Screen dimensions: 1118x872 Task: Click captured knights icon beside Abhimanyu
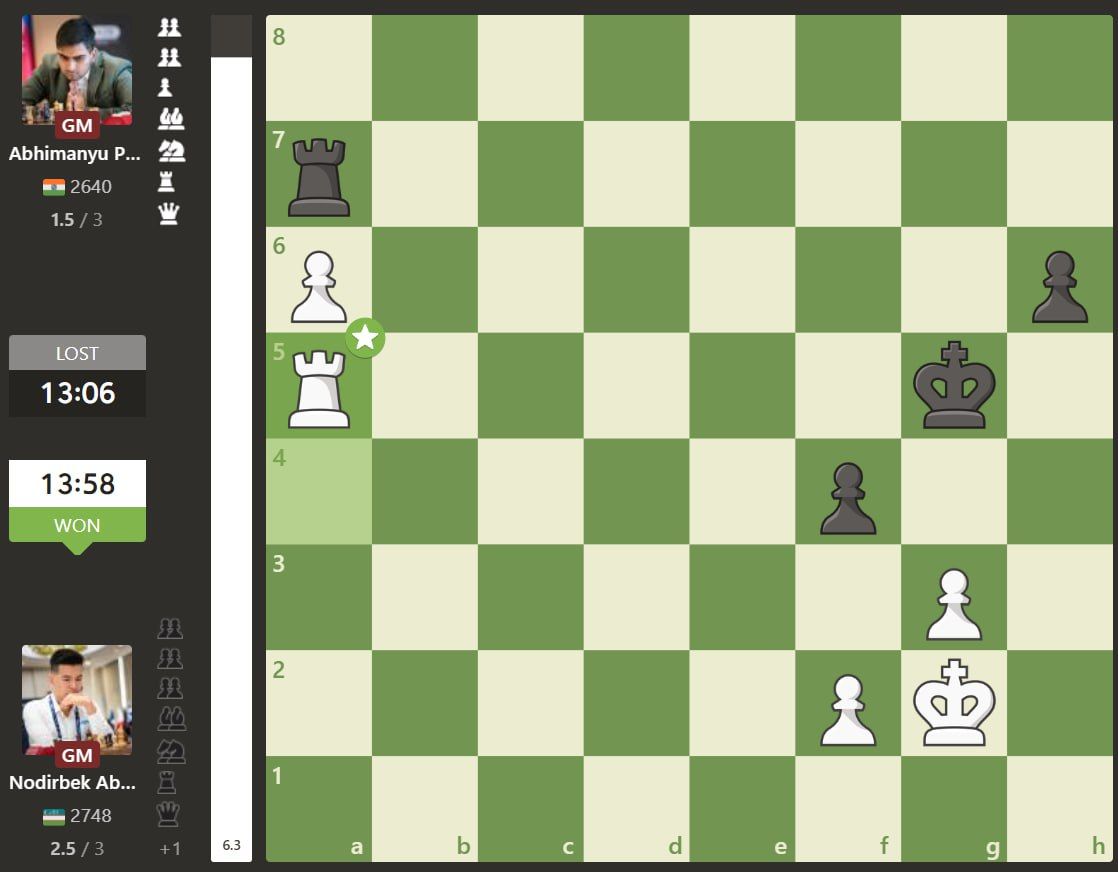(x=171, y=150)
